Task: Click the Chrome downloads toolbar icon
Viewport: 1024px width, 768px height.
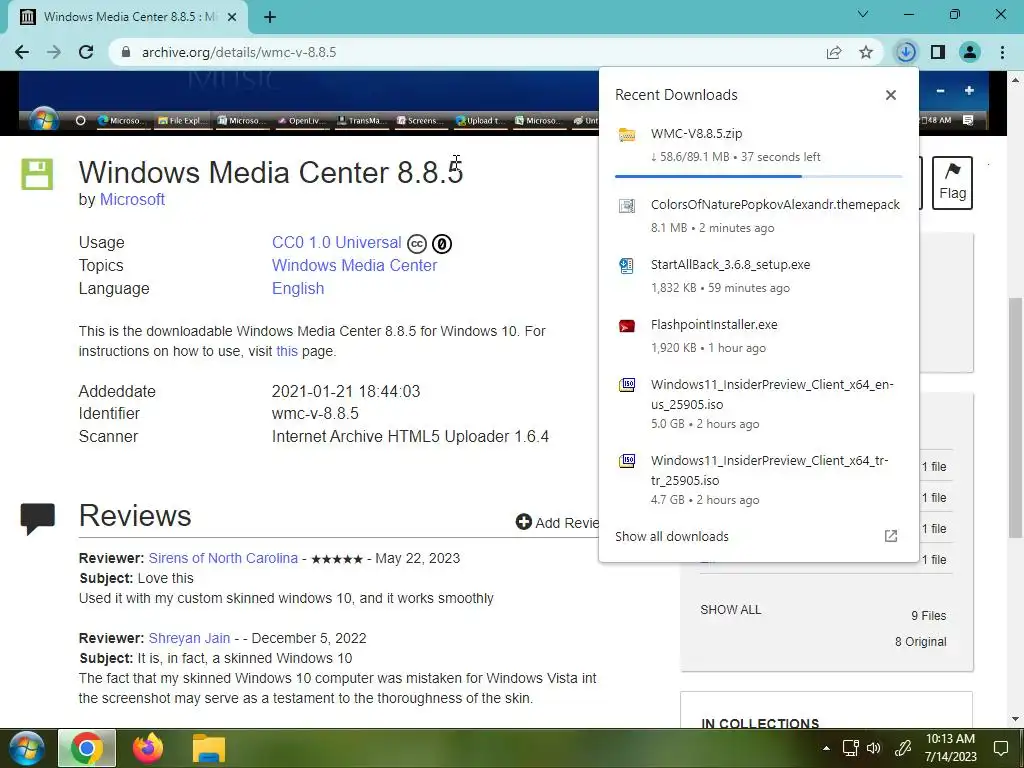Action: [906, 52]
